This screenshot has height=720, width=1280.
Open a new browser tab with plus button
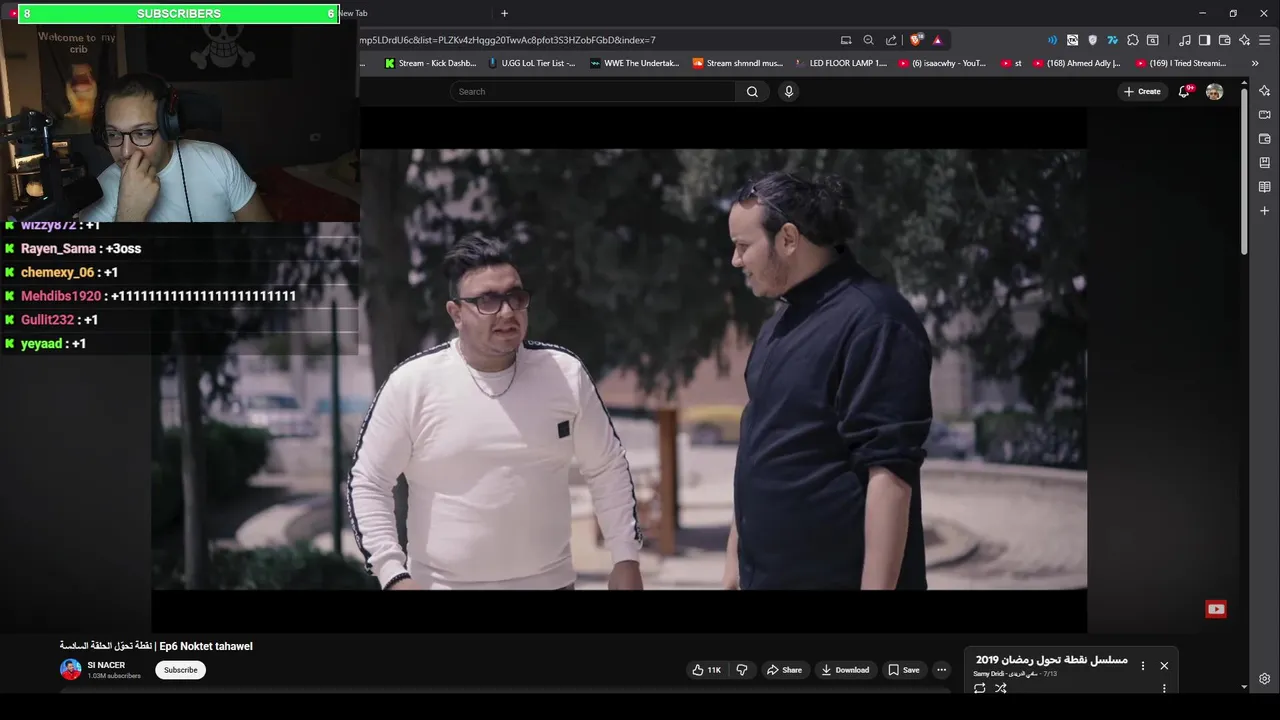click(x=504, y=13)
